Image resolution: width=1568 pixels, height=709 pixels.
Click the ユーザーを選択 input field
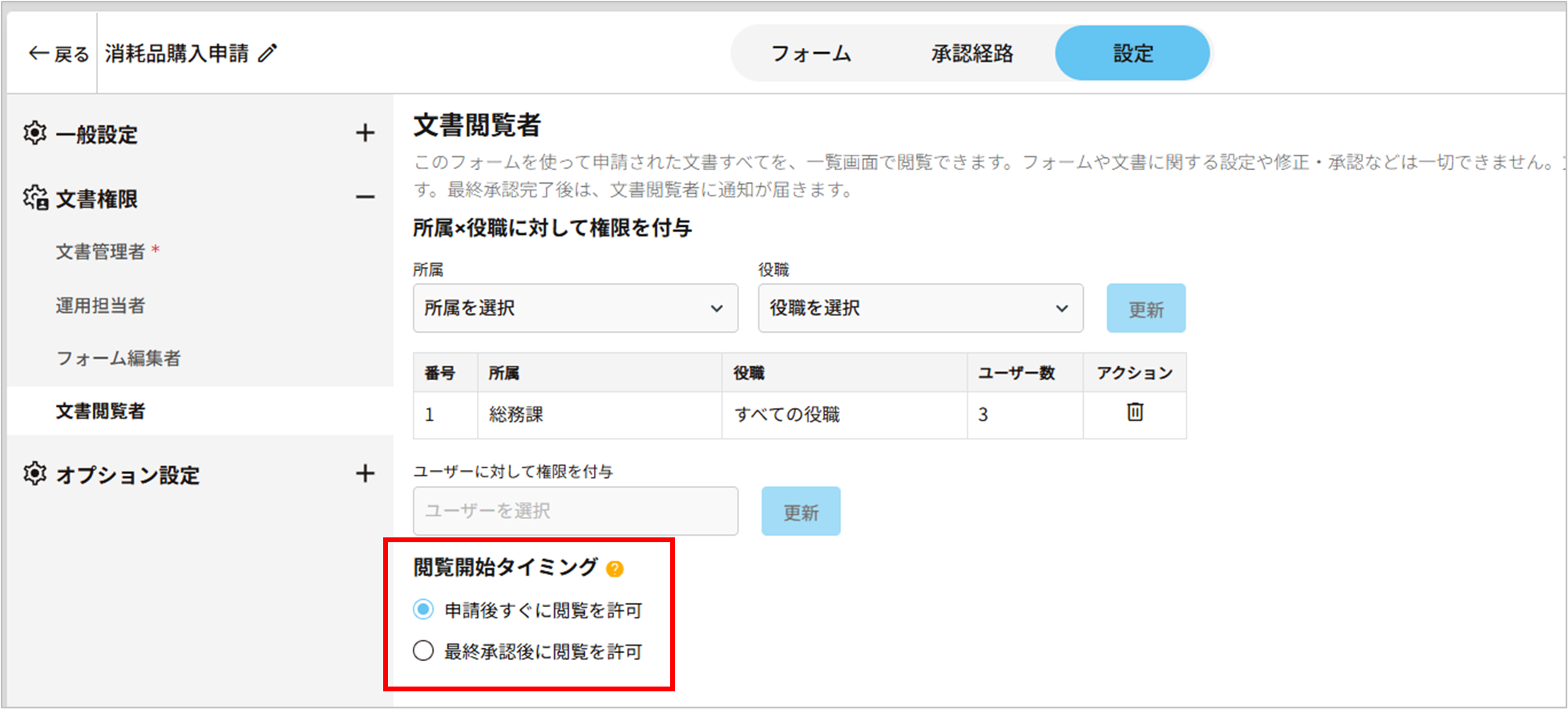pos(575,511)
